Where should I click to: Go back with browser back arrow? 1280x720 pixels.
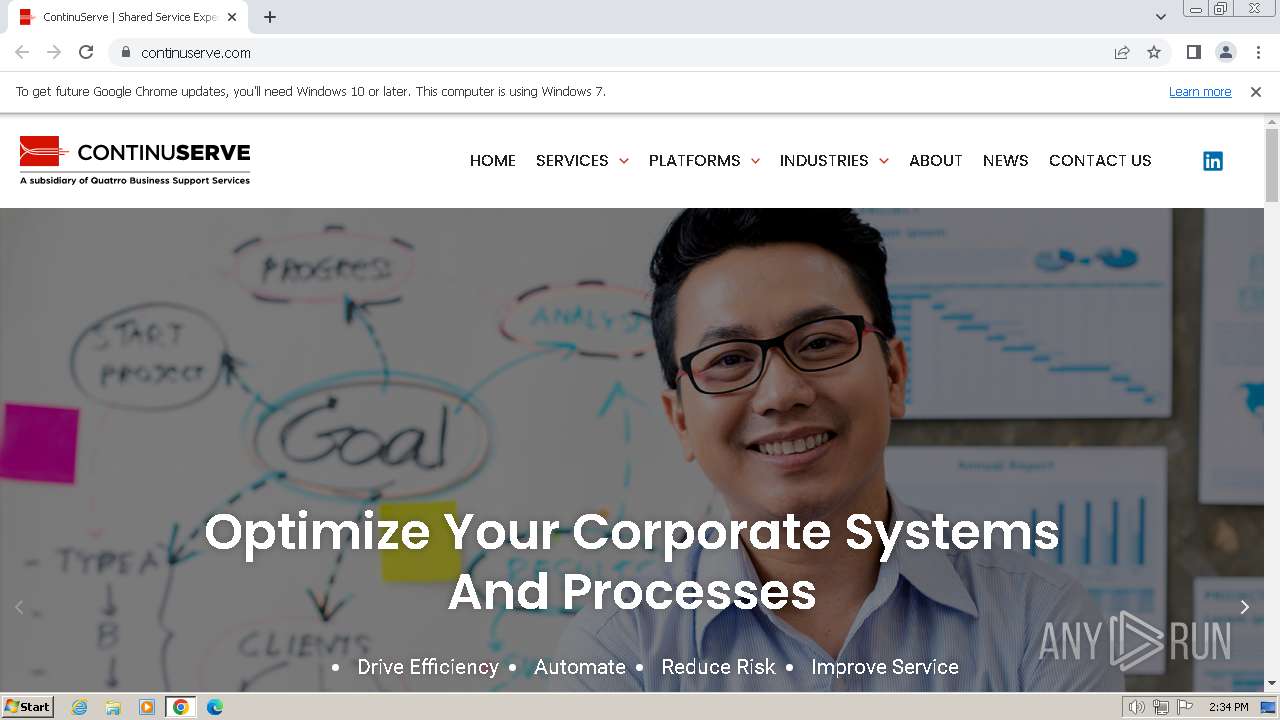point(22,52)
